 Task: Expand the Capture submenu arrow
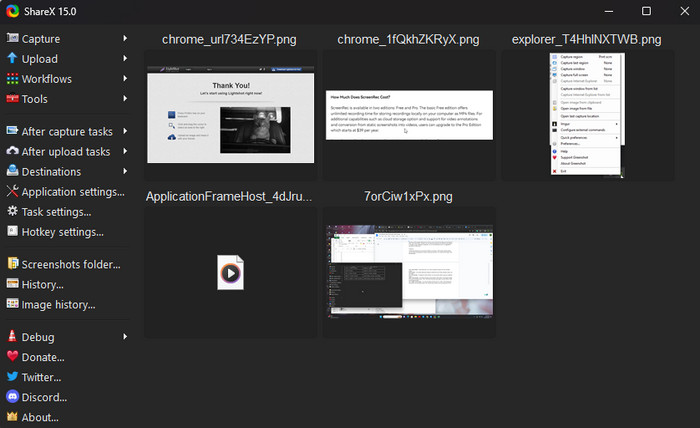click(125, 38)
